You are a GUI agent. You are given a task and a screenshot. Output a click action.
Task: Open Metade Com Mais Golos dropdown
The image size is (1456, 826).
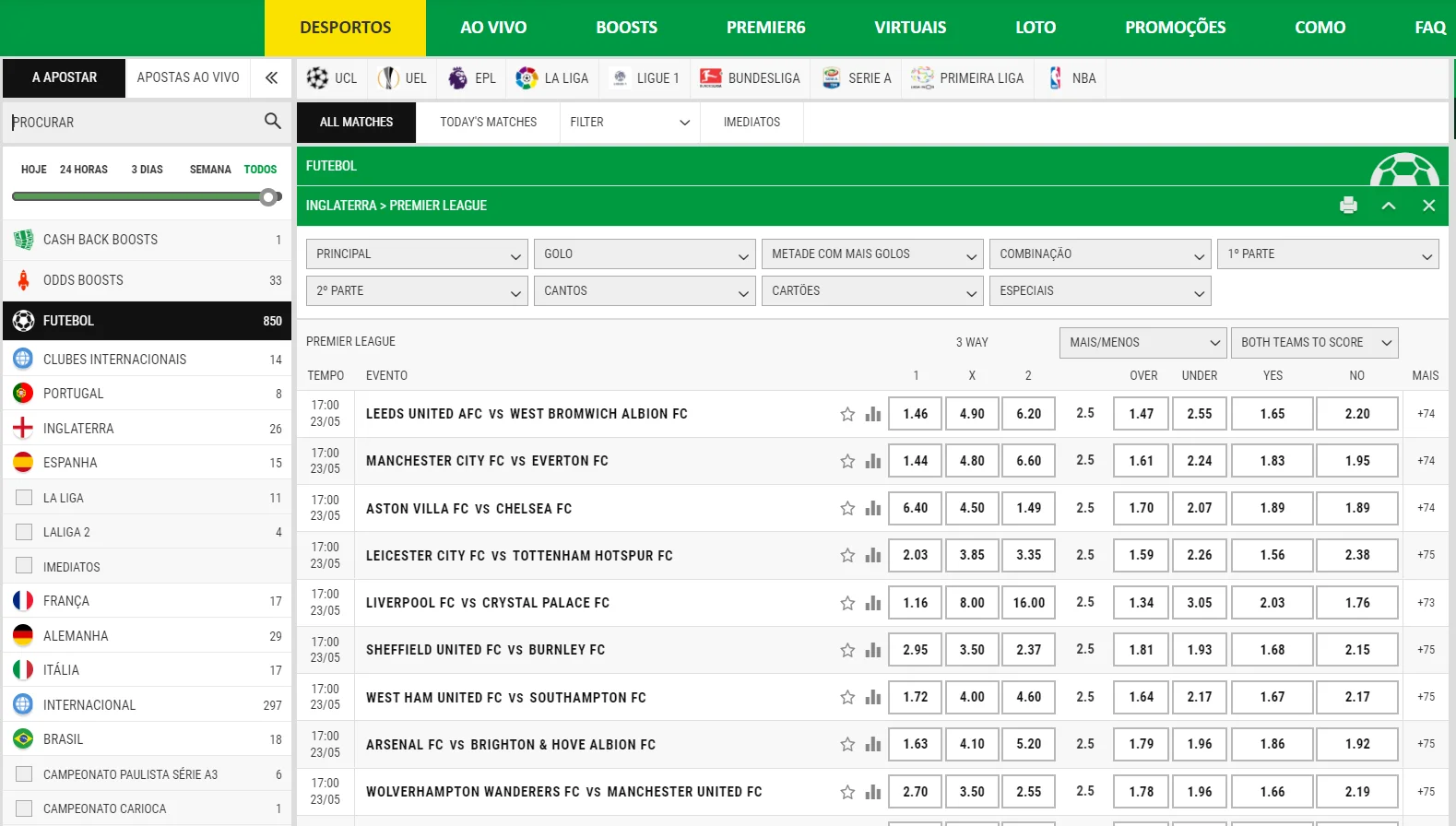872,254
